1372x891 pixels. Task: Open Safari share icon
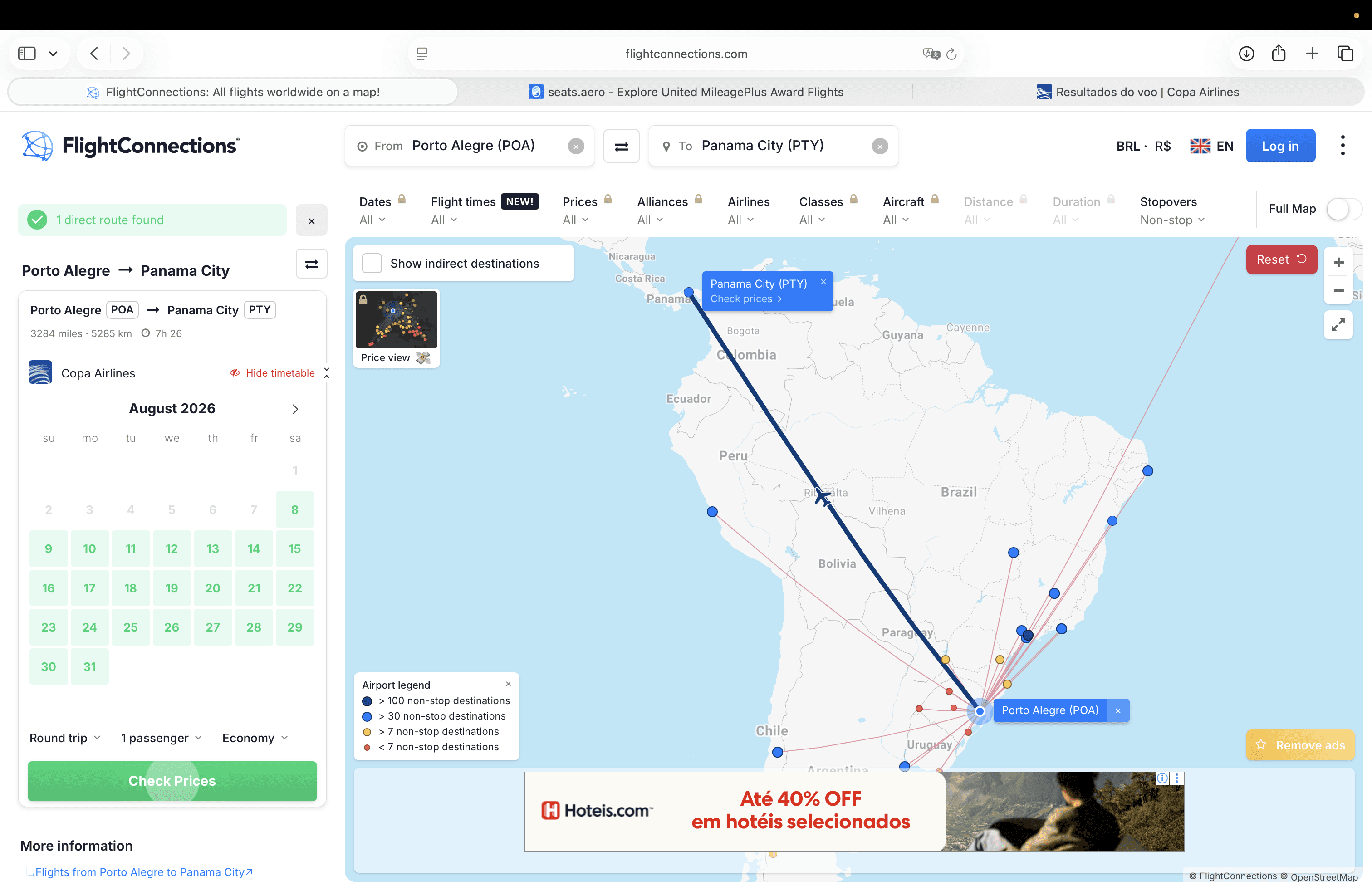pos(1279,53)
